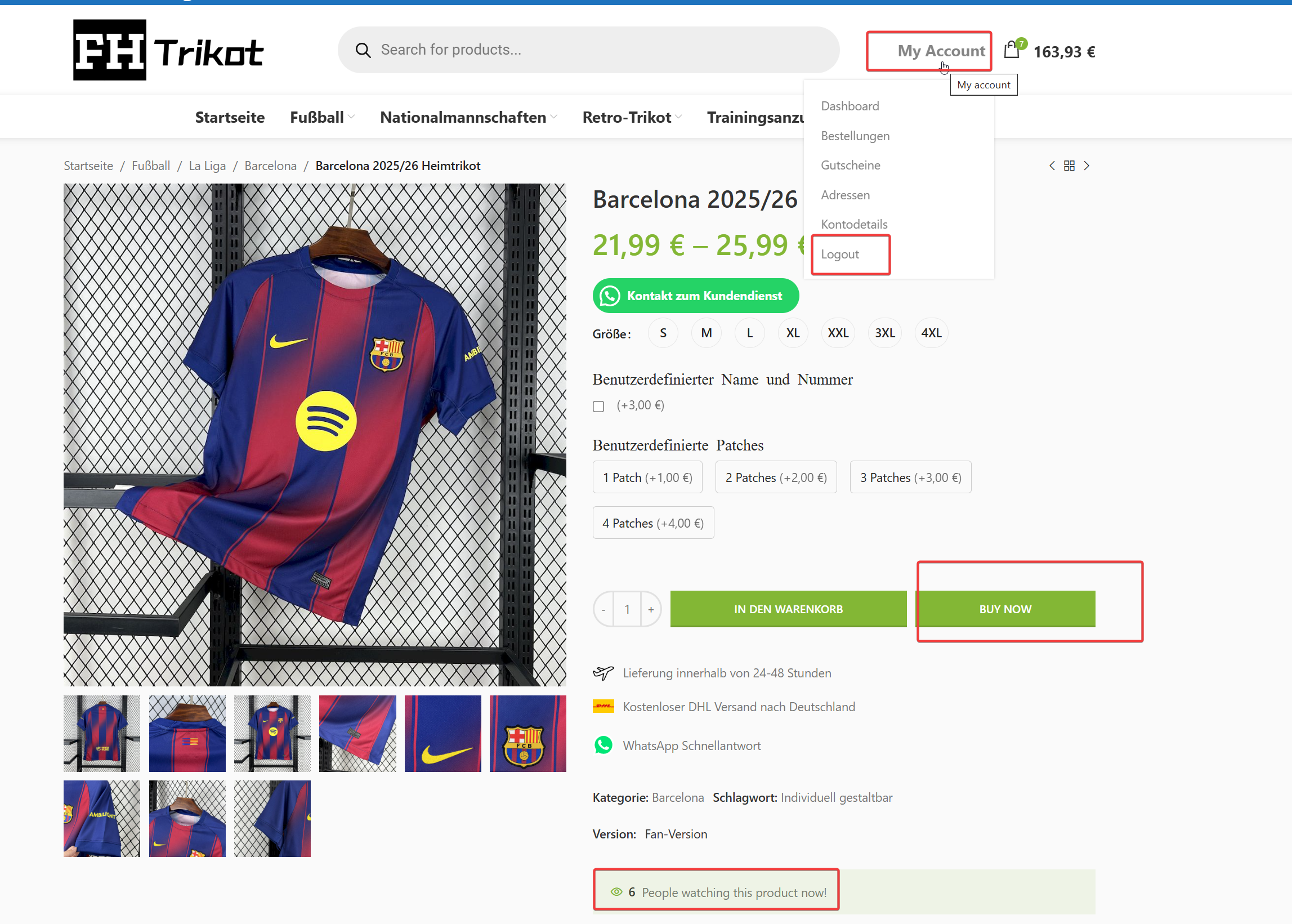
Task: Click the BUY NOW button
Action: (x=1005, y=609)
